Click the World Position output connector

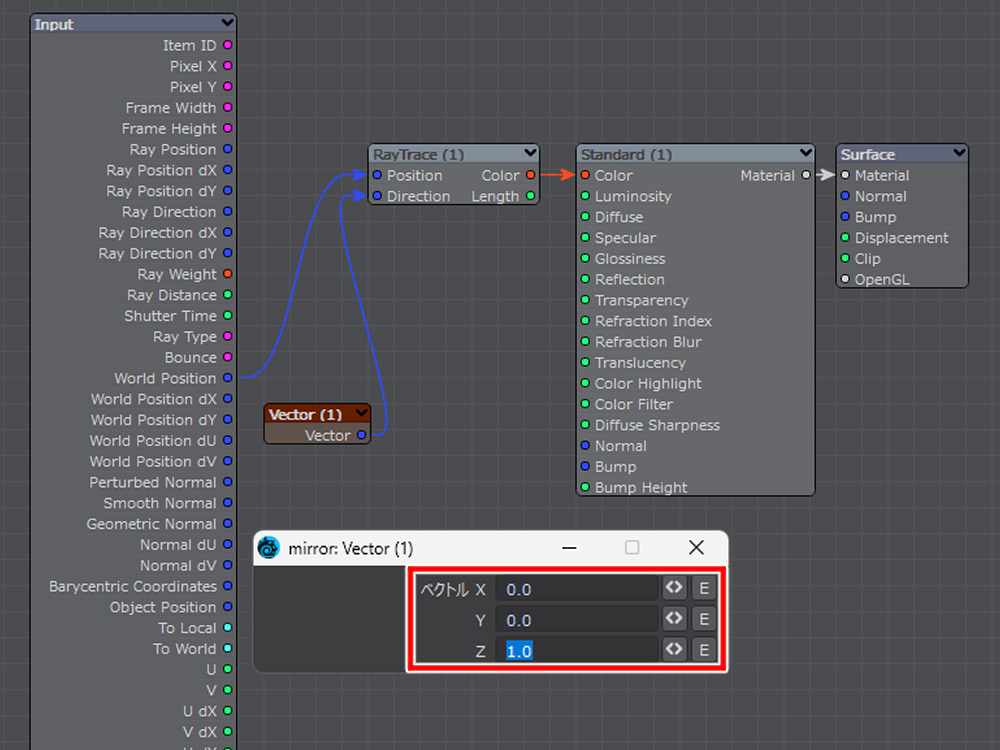pos(228,378)
